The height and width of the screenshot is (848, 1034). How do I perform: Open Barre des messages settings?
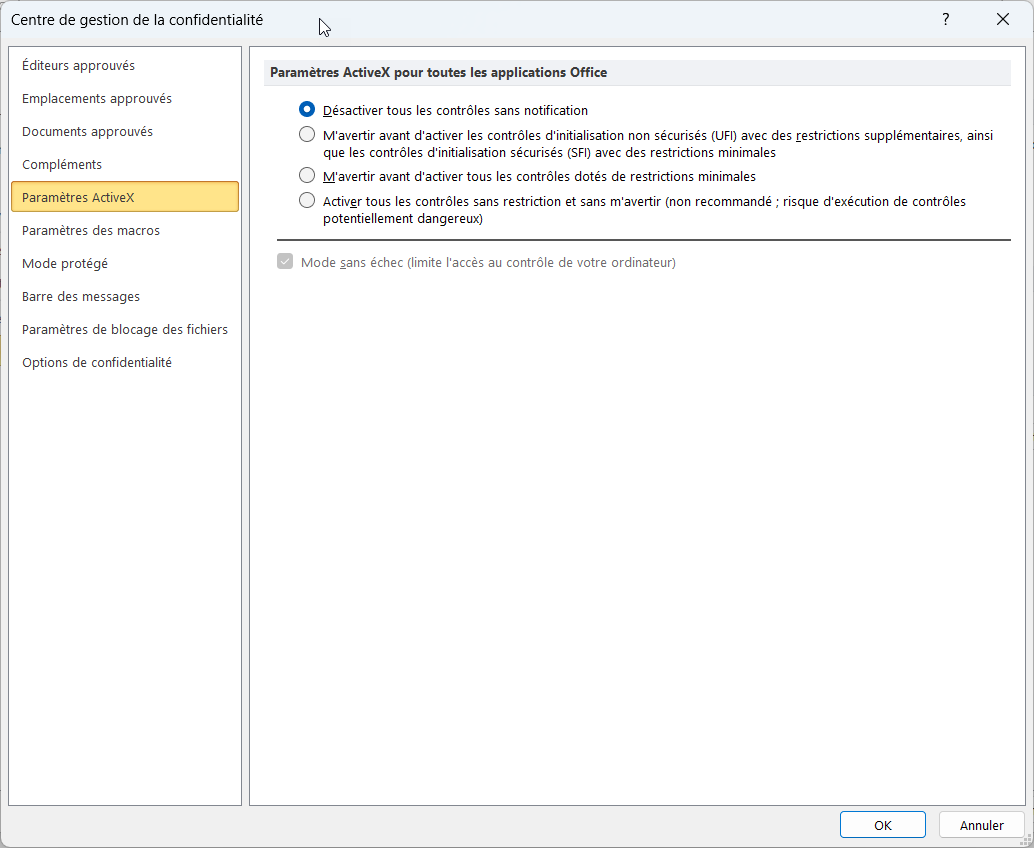click(81, 297)
